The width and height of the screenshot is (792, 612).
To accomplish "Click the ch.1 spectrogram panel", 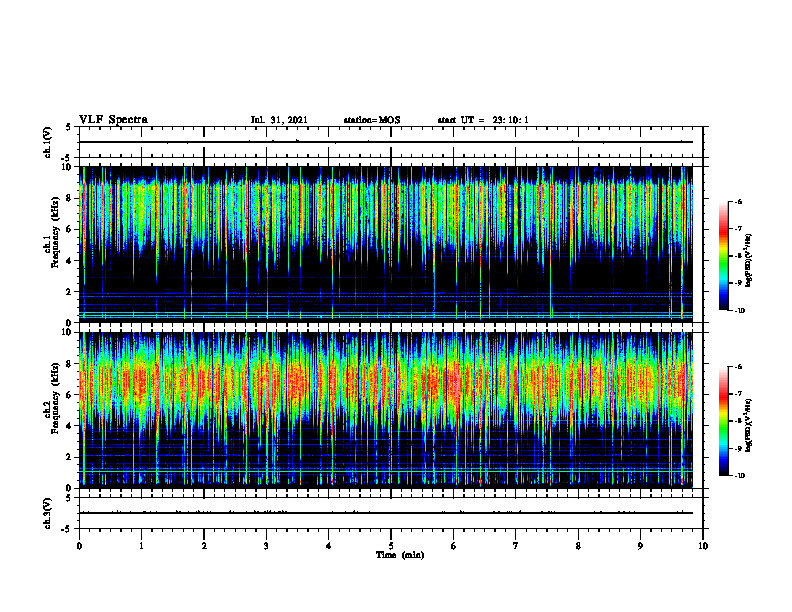I will coord(386,244).
